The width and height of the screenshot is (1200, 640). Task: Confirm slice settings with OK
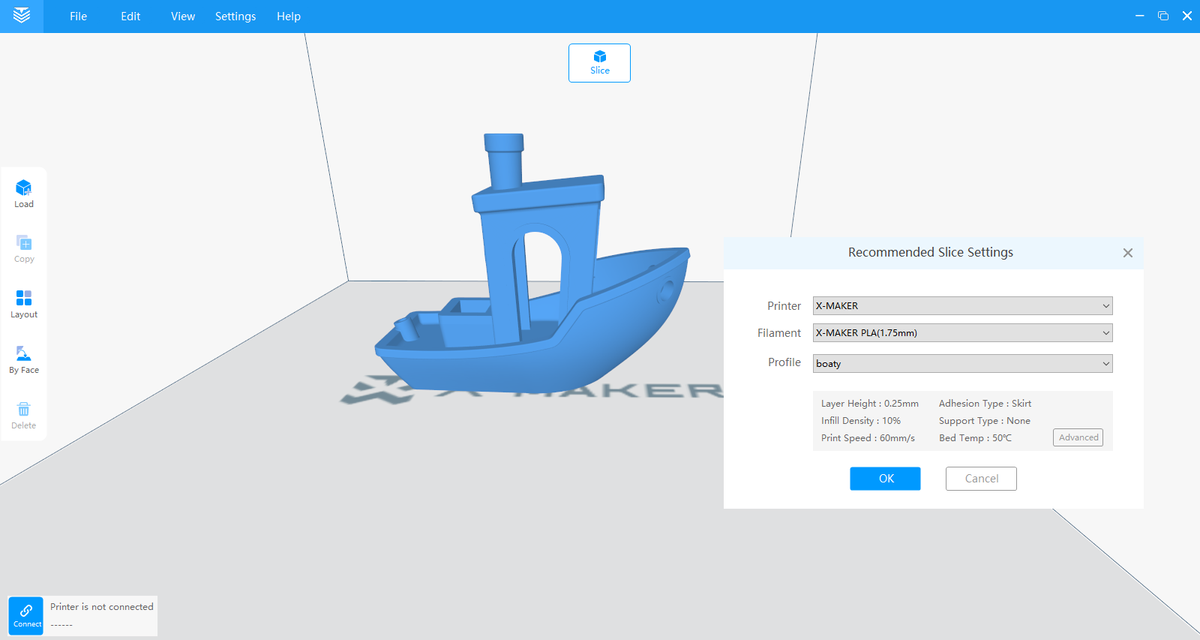coord(885,478)
